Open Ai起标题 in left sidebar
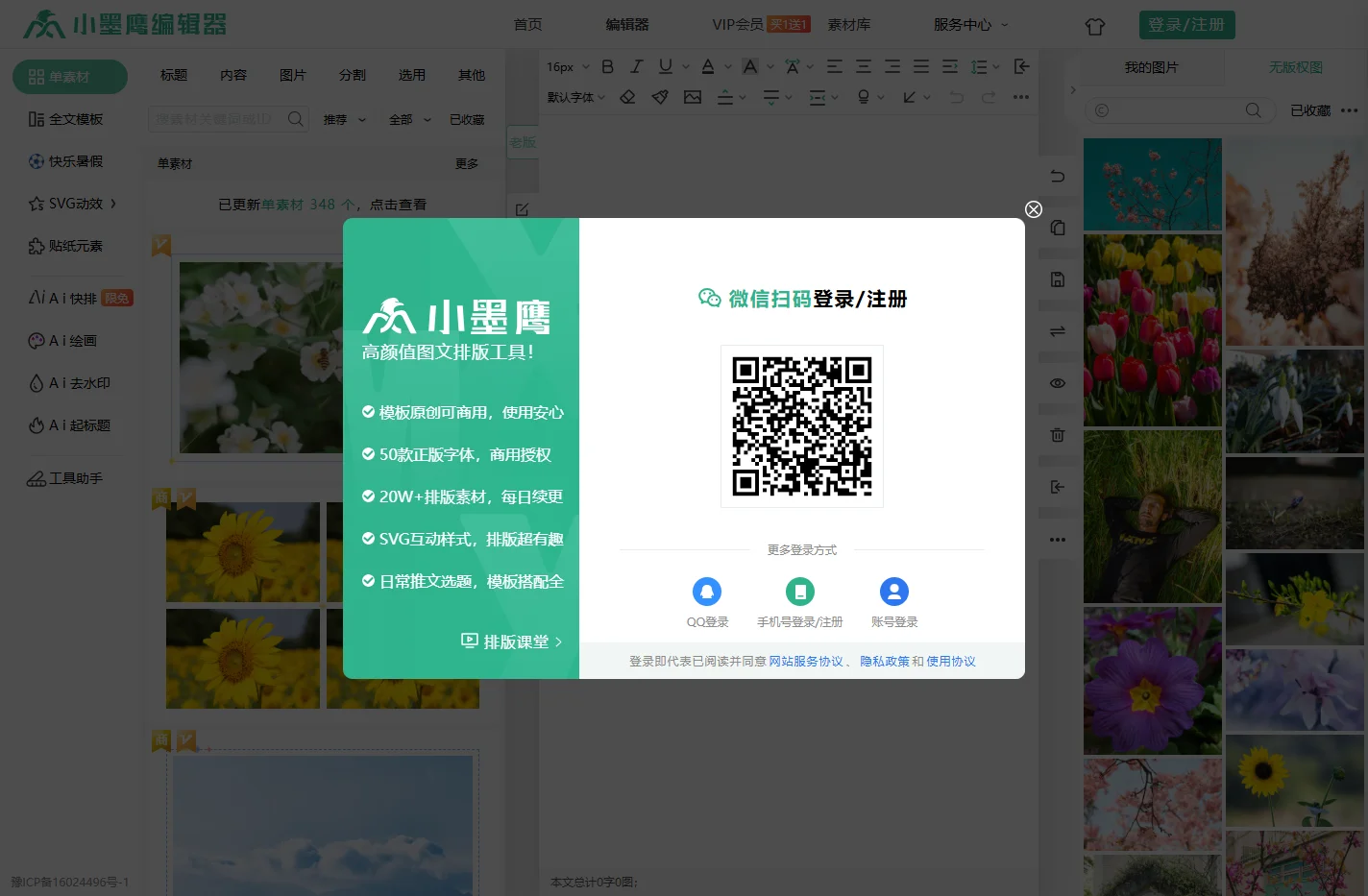 pos(69,425)
